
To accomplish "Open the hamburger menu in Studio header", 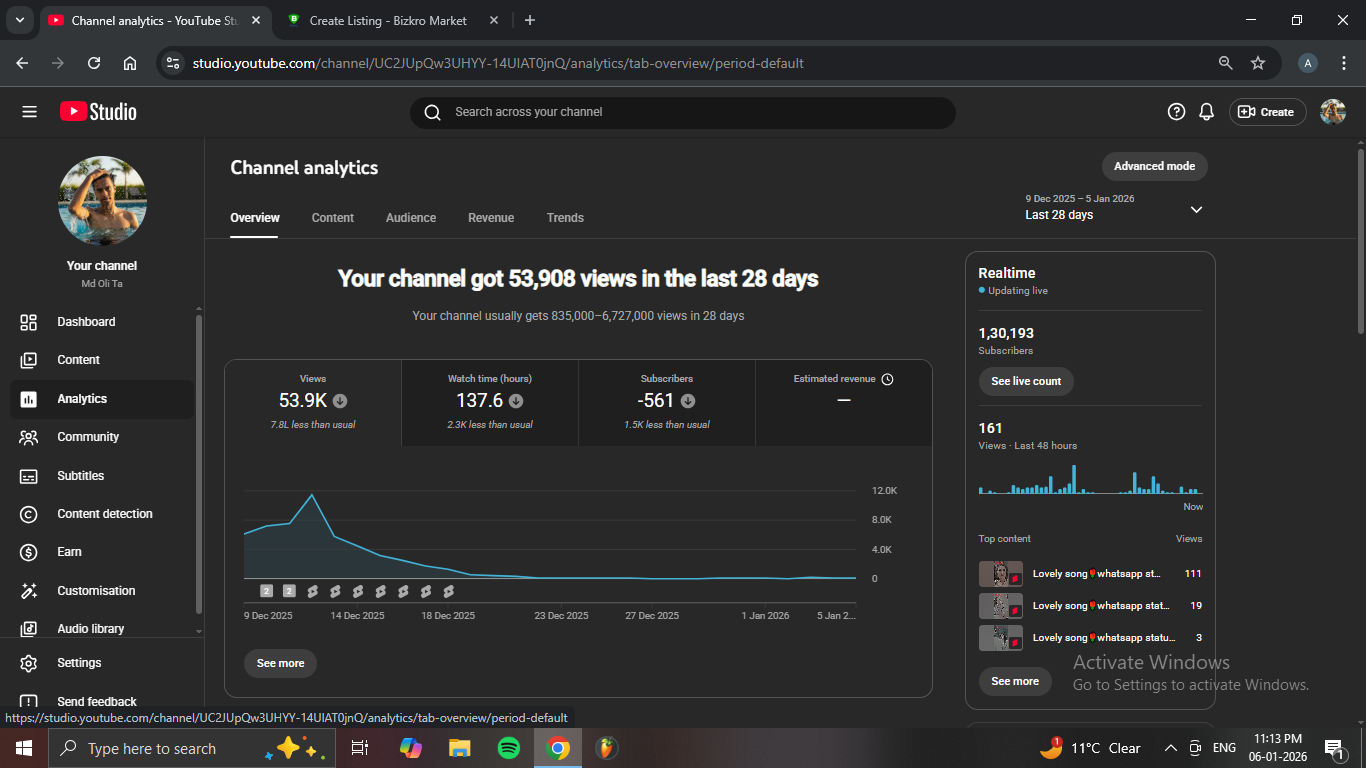I will point(29,112).
